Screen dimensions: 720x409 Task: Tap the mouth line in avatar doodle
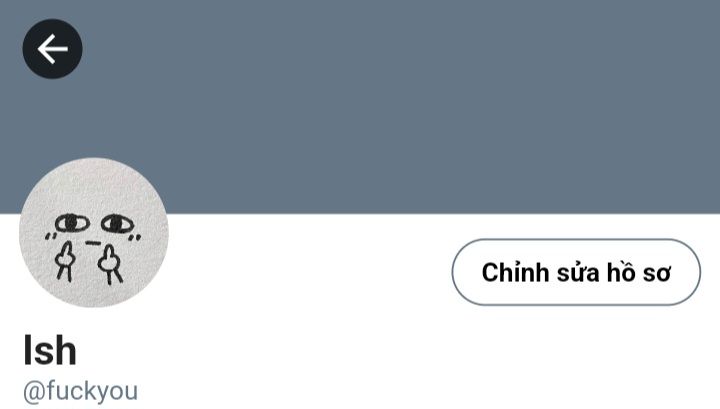tap(93, 243)
